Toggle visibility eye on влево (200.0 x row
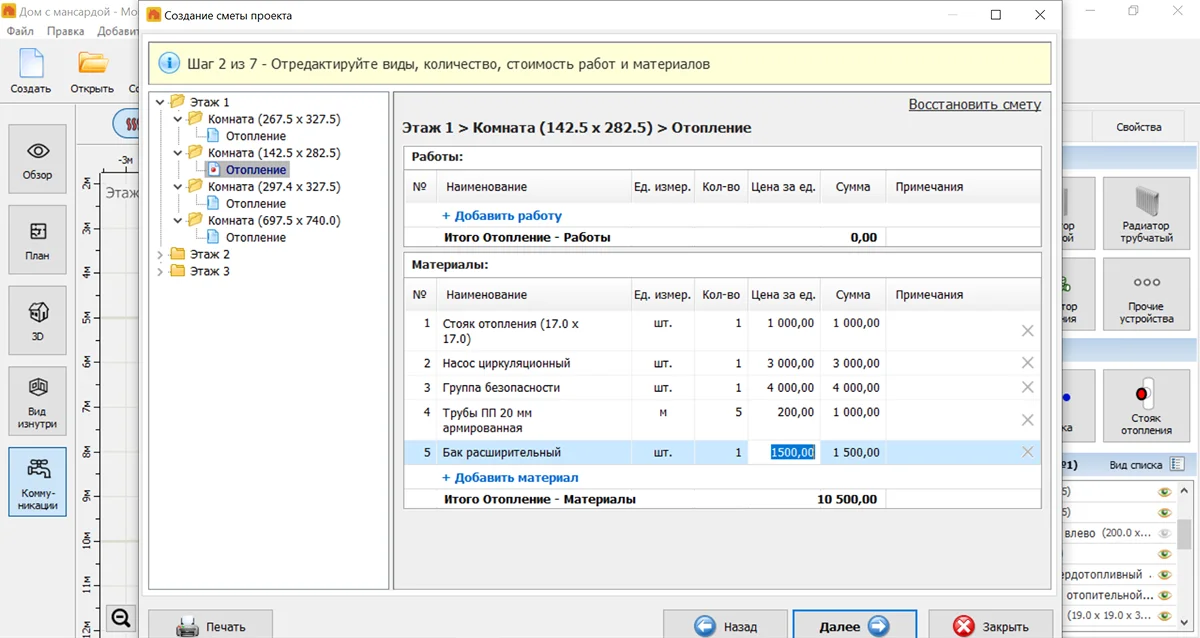Image resolution: width=1200 pixels, height=638 pixels. pyautogui.click(x=1164, y=533)
